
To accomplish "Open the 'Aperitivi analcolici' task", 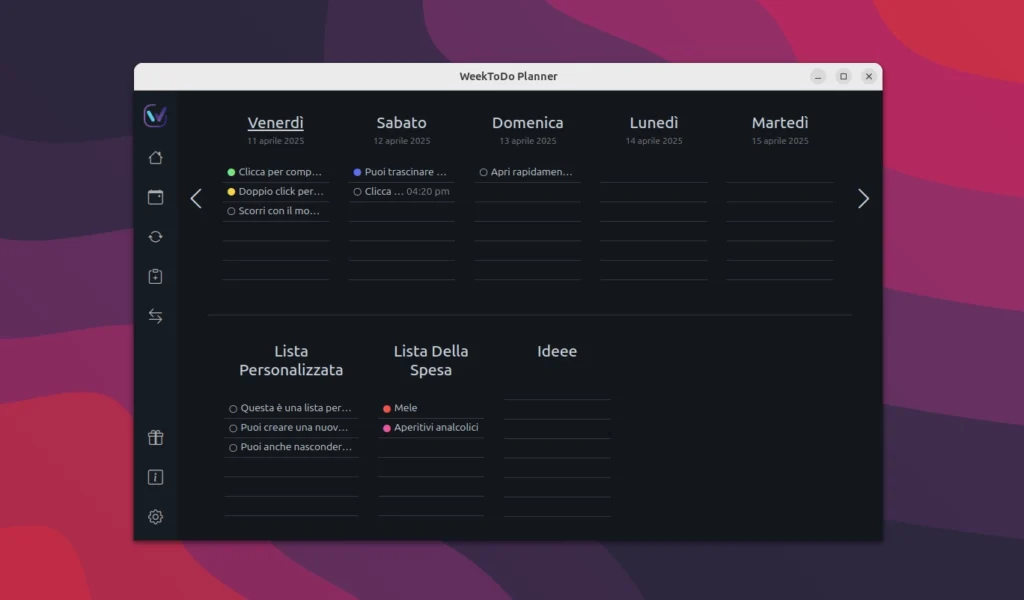I will [436, 428].
